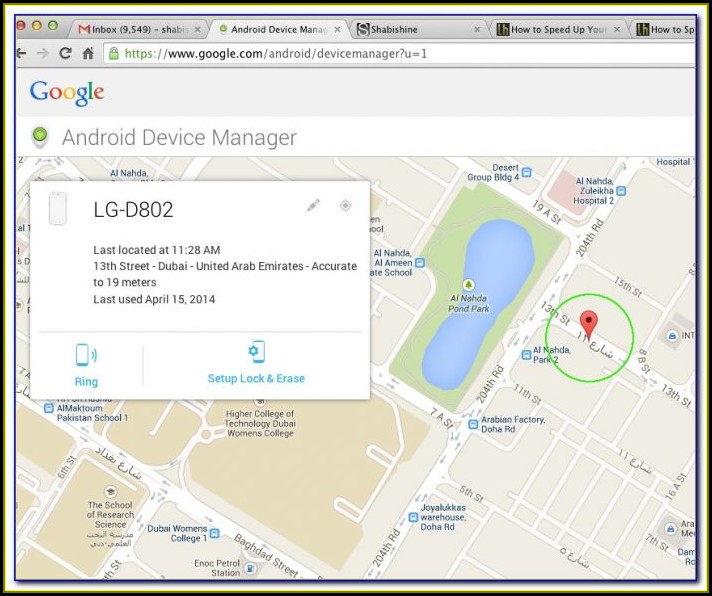Click the locate device crosshair icon
This screenshot has height=596, width=712.
pyautogui.click(x=345, y=205)
